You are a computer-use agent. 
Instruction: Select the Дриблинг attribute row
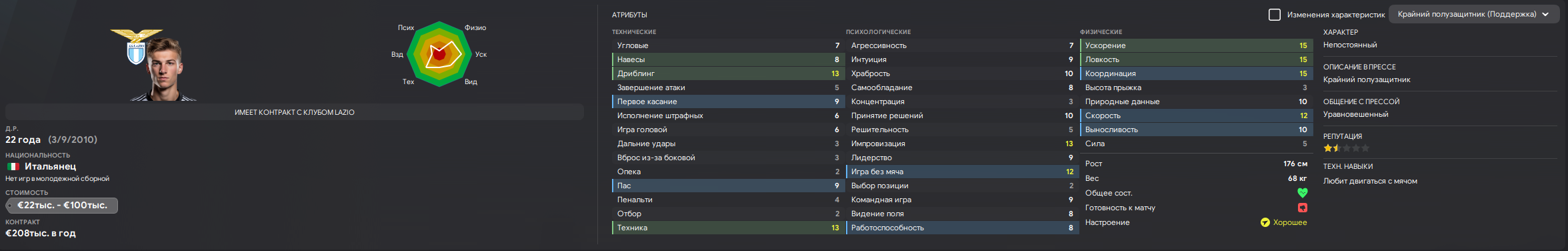pyautogui.click(x=728, y=73)
